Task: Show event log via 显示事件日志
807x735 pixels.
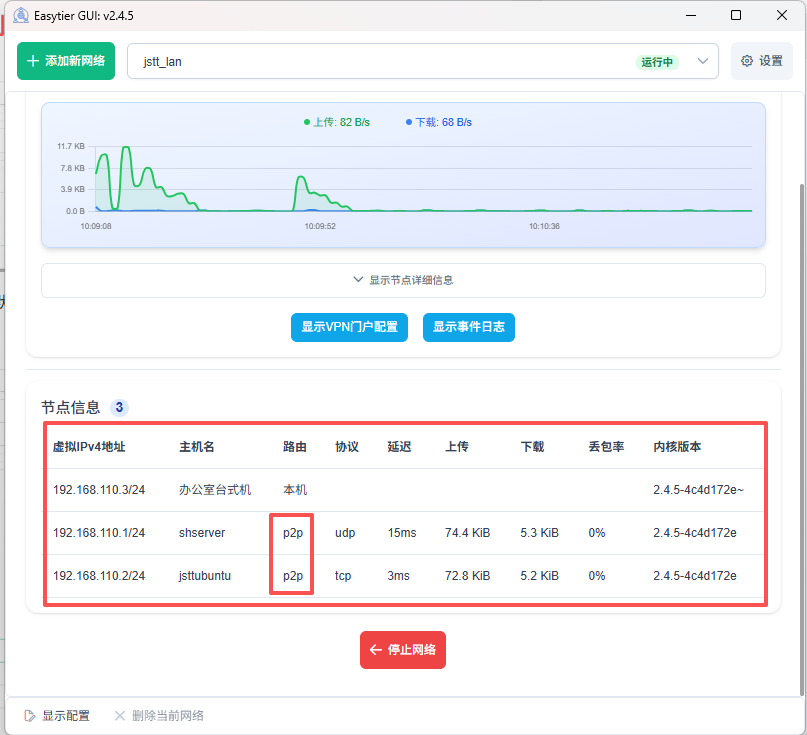Action: 468,327
